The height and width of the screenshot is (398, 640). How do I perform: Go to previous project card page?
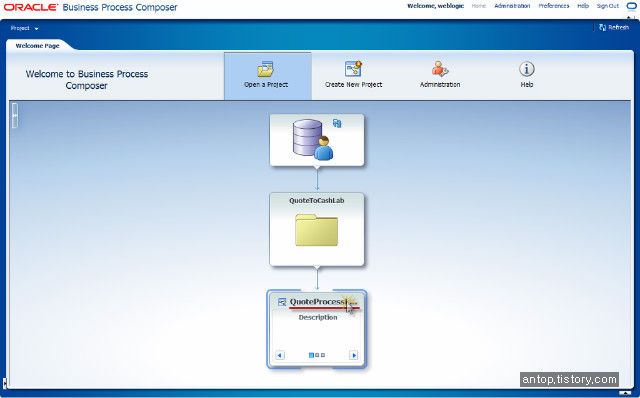pyautogui.click(x=280, y=355)
